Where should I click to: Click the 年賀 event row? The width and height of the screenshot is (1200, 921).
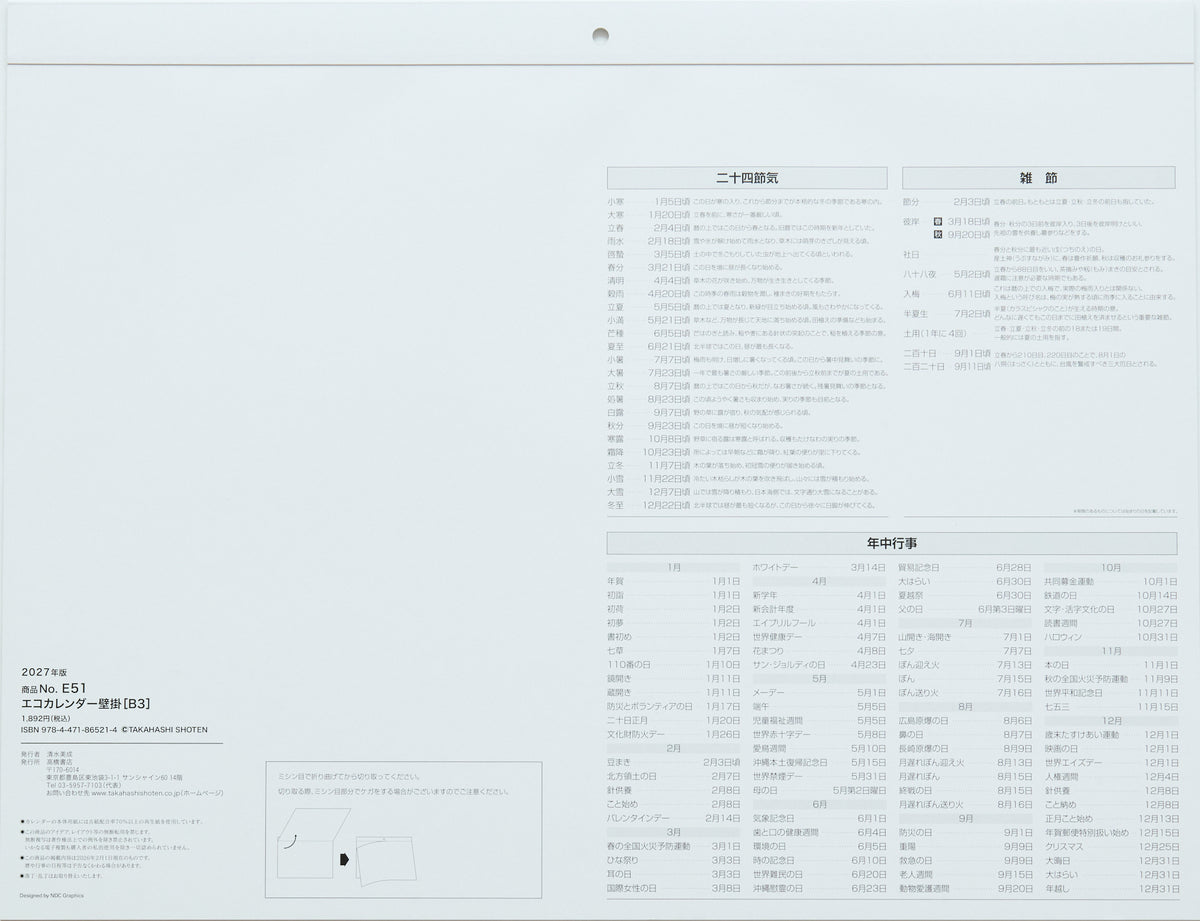pos(674,581)
